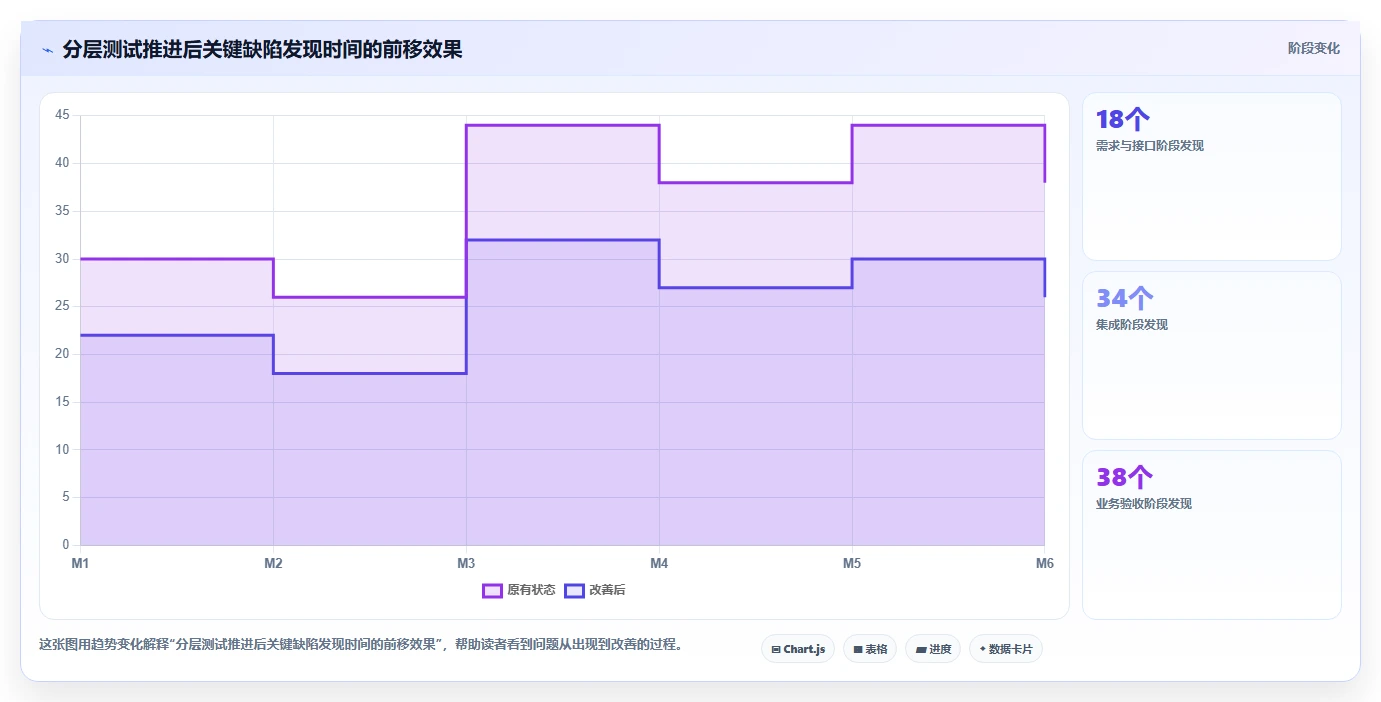1381x702 pixels.
Task: Click the 0 y-axis value
Action: [66, 545]
